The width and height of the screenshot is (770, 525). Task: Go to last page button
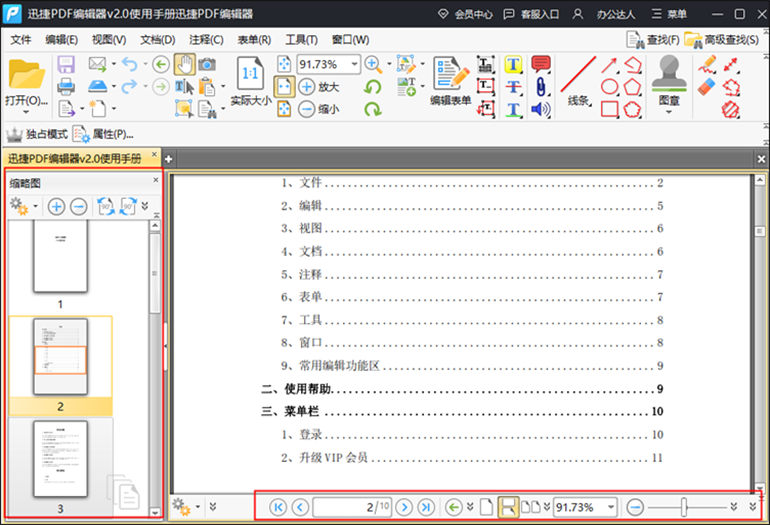(426, 507)
